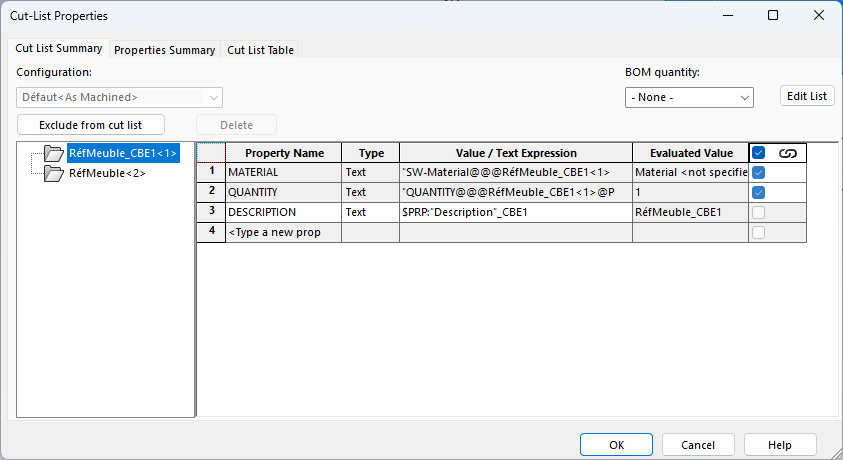This screenshot has width=843, height=460.
Task: Switch to the Cut List Table tab
Action: (x=260, y=50)
